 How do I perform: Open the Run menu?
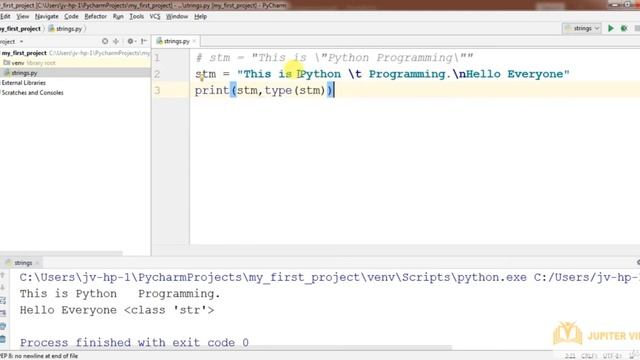click(118, 16)
